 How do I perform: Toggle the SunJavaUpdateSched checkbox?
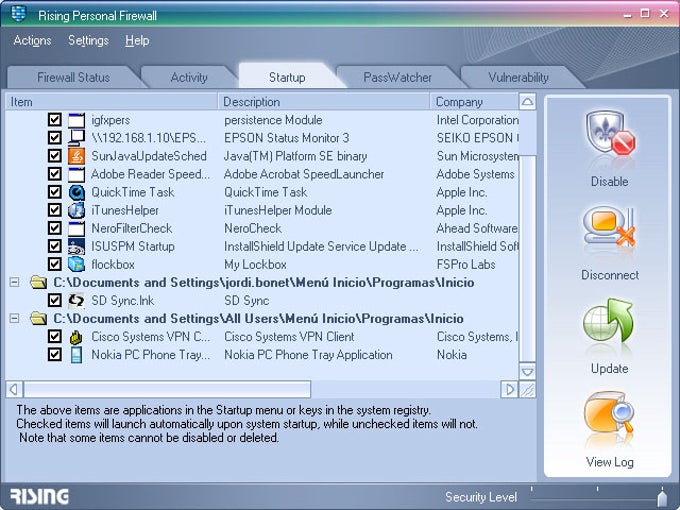point(55,156)
